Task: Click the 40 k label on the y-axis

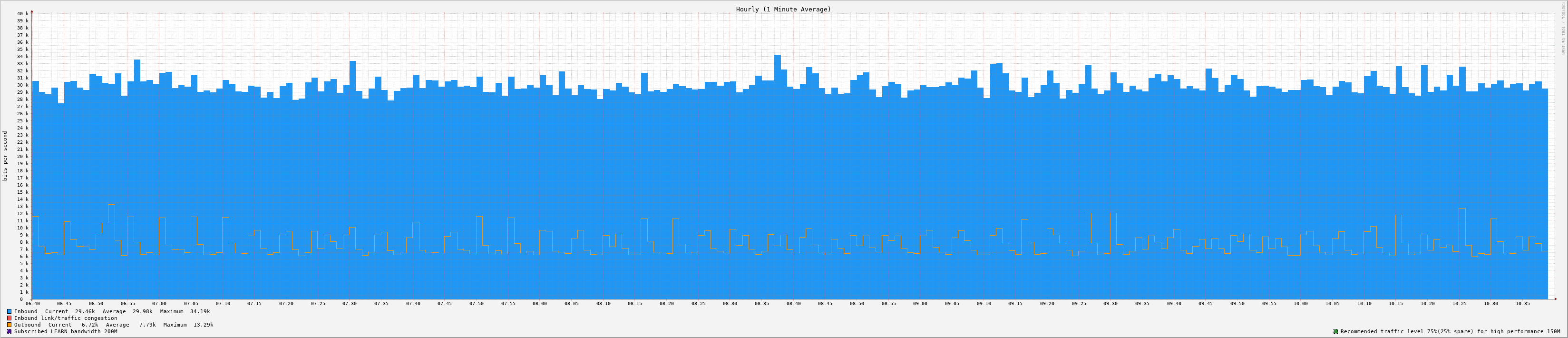Action: [22, 13]
